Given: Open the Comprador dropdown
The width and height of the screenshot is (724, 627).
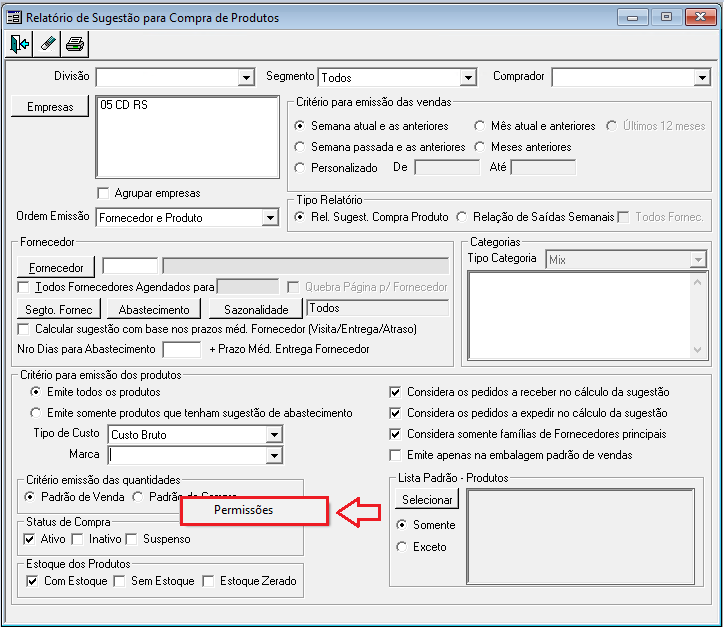Looking at the screenshot, I should (x=702, y=77).
